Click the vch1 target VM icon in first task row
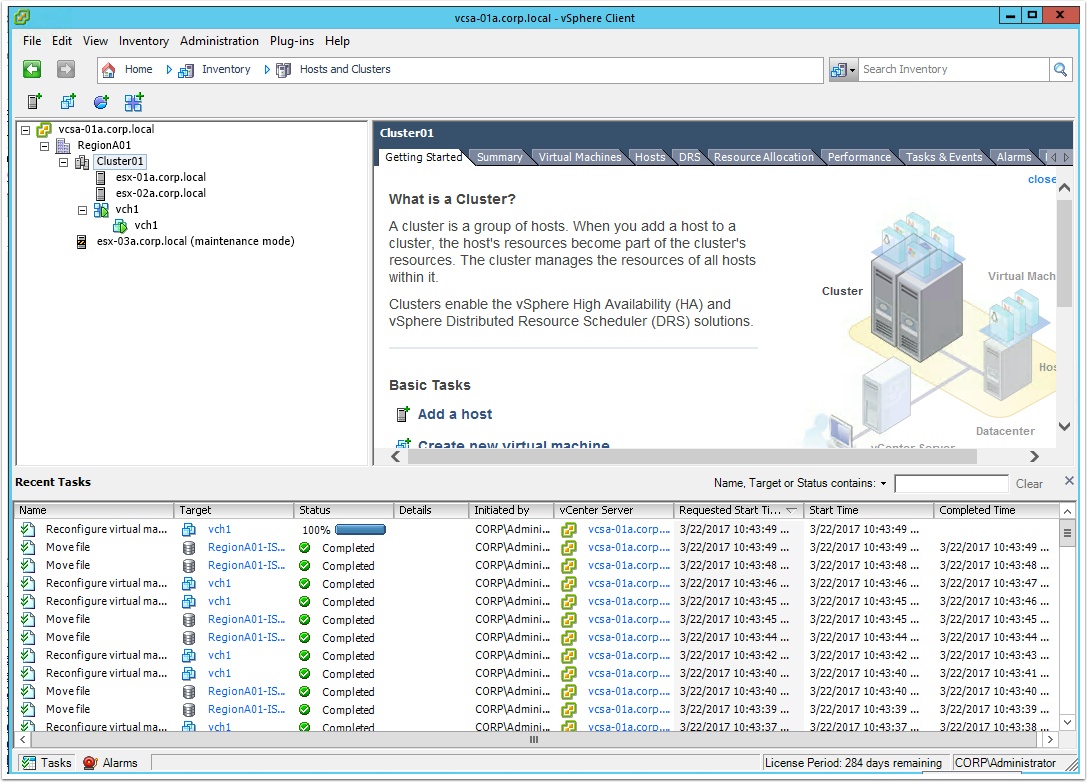 tap(189, 530)
